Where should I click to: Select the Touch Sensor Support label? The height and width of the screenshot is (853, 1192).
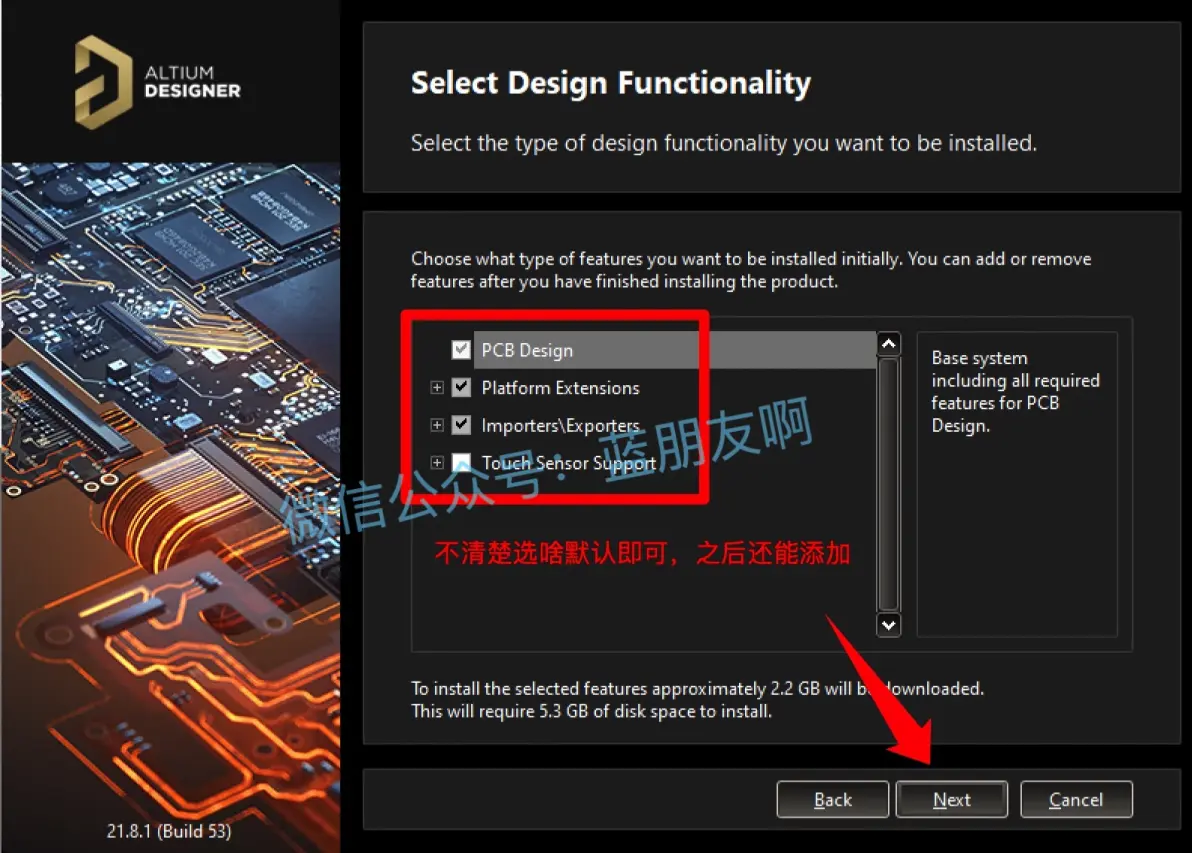click(568, 463)
